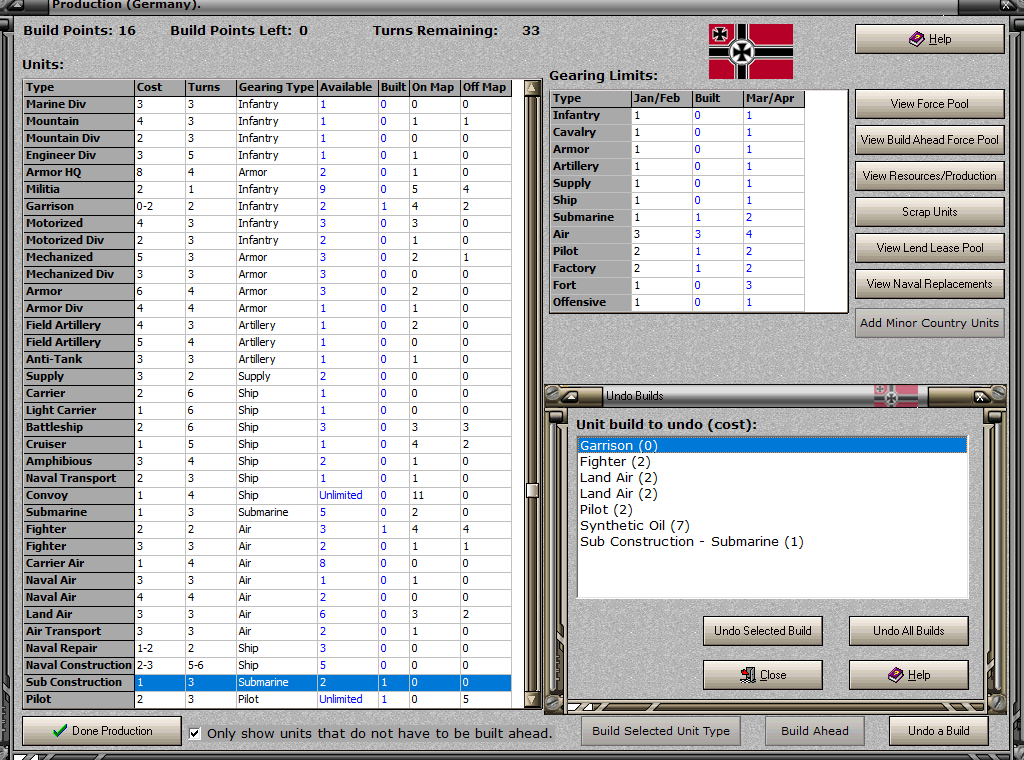This screenshot has height=760, width=1024.
Task: Select the Battleship unit row
Action: coord(268,427)
